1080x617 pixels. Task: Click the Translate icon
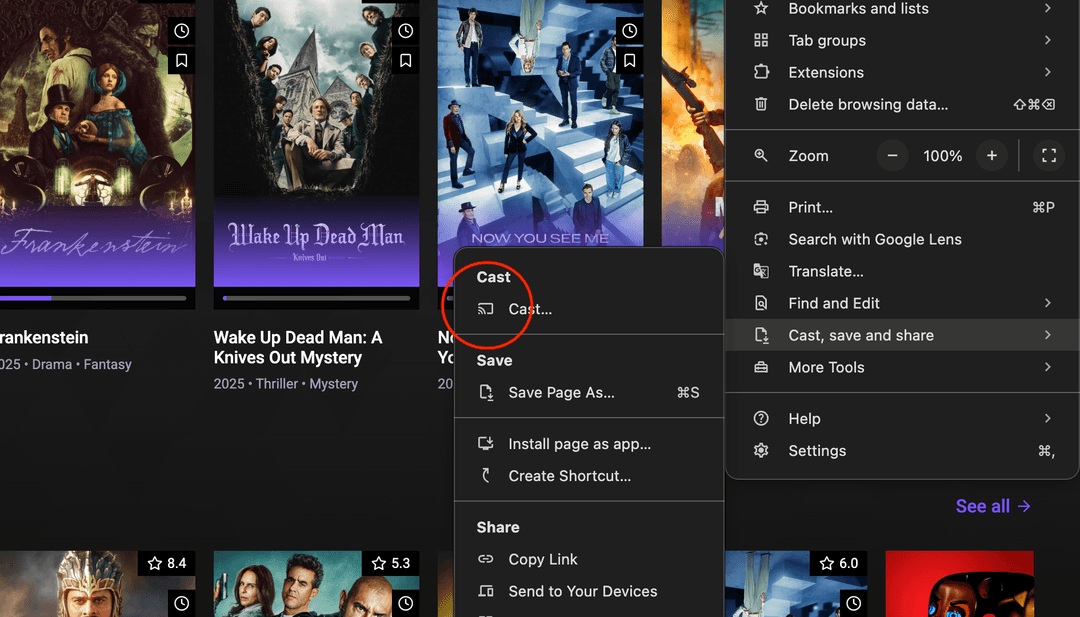tap(761, 271)
